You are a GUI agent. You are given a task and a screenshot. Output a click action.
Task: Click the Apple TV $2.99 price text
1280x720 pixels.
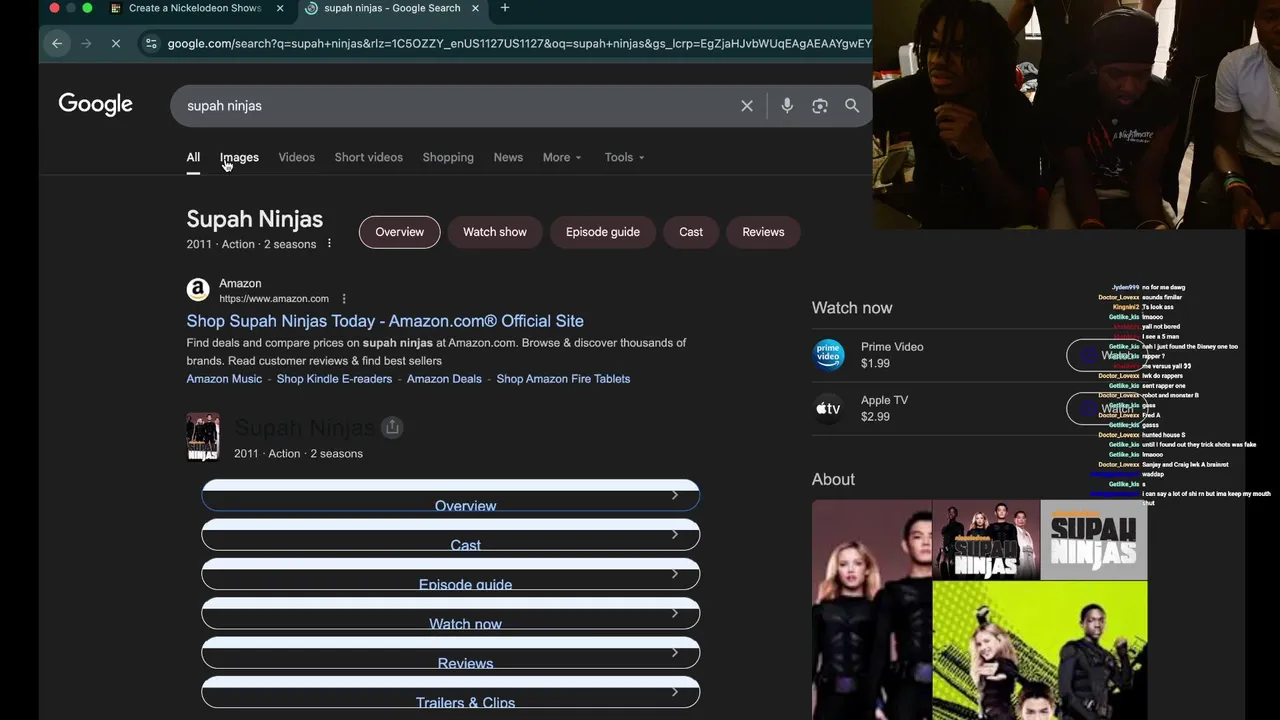(875, 417)
